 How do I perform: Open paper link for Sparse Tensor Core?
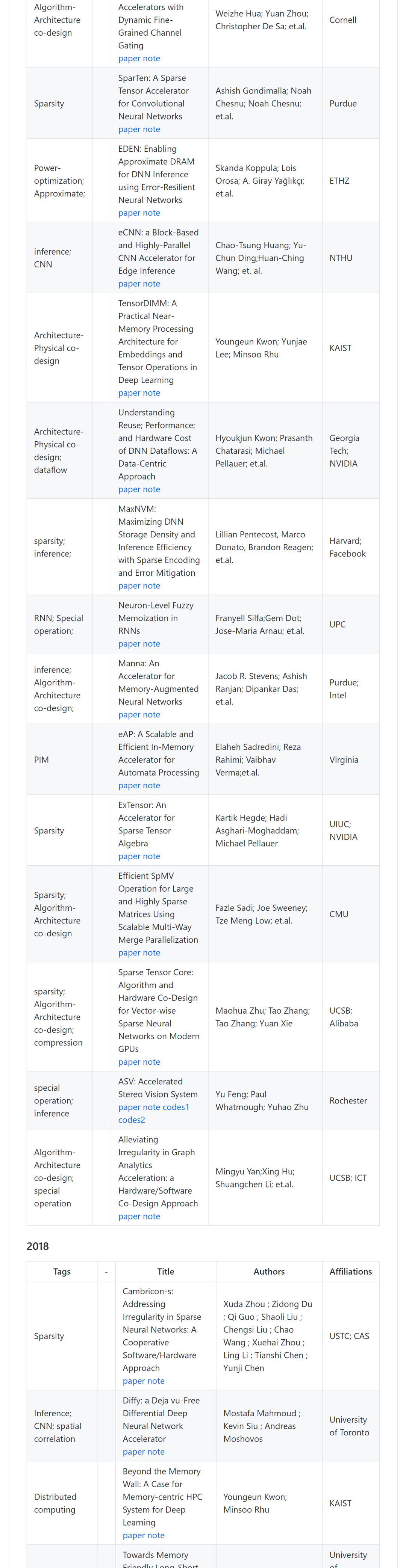coord(129,1062)
